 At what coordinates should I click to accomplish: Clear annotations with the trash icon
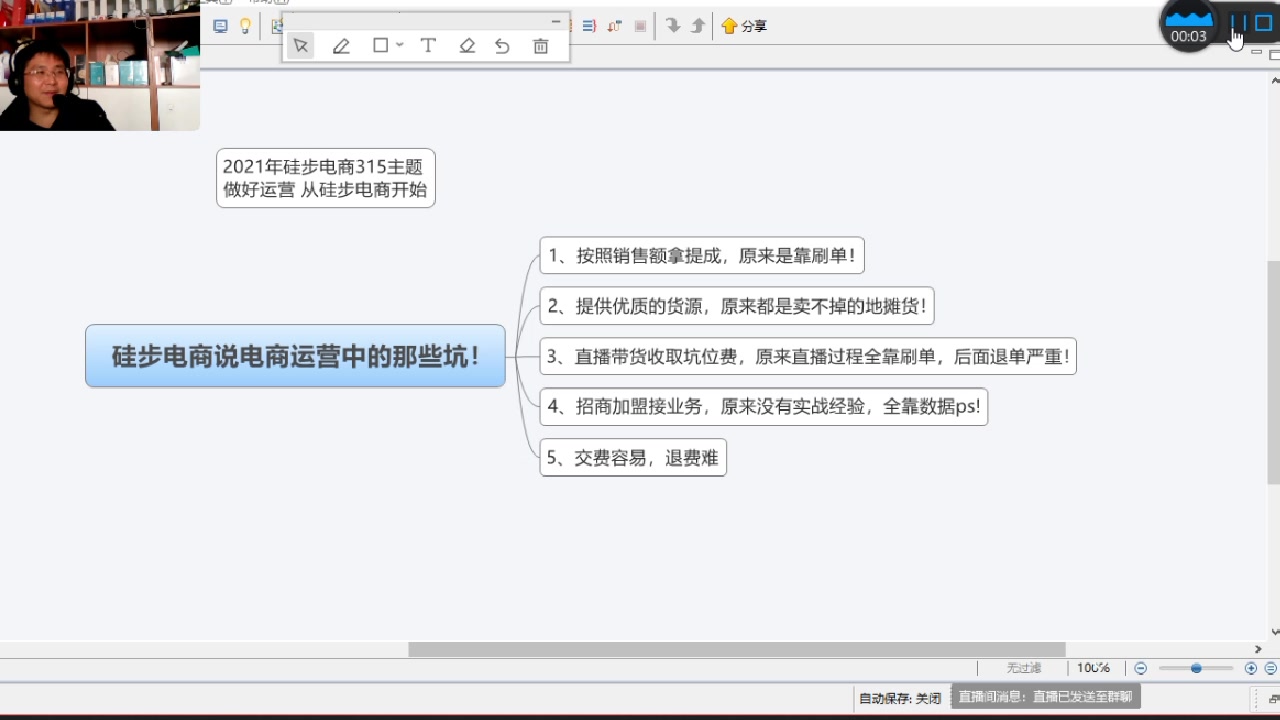coord(541,46)
